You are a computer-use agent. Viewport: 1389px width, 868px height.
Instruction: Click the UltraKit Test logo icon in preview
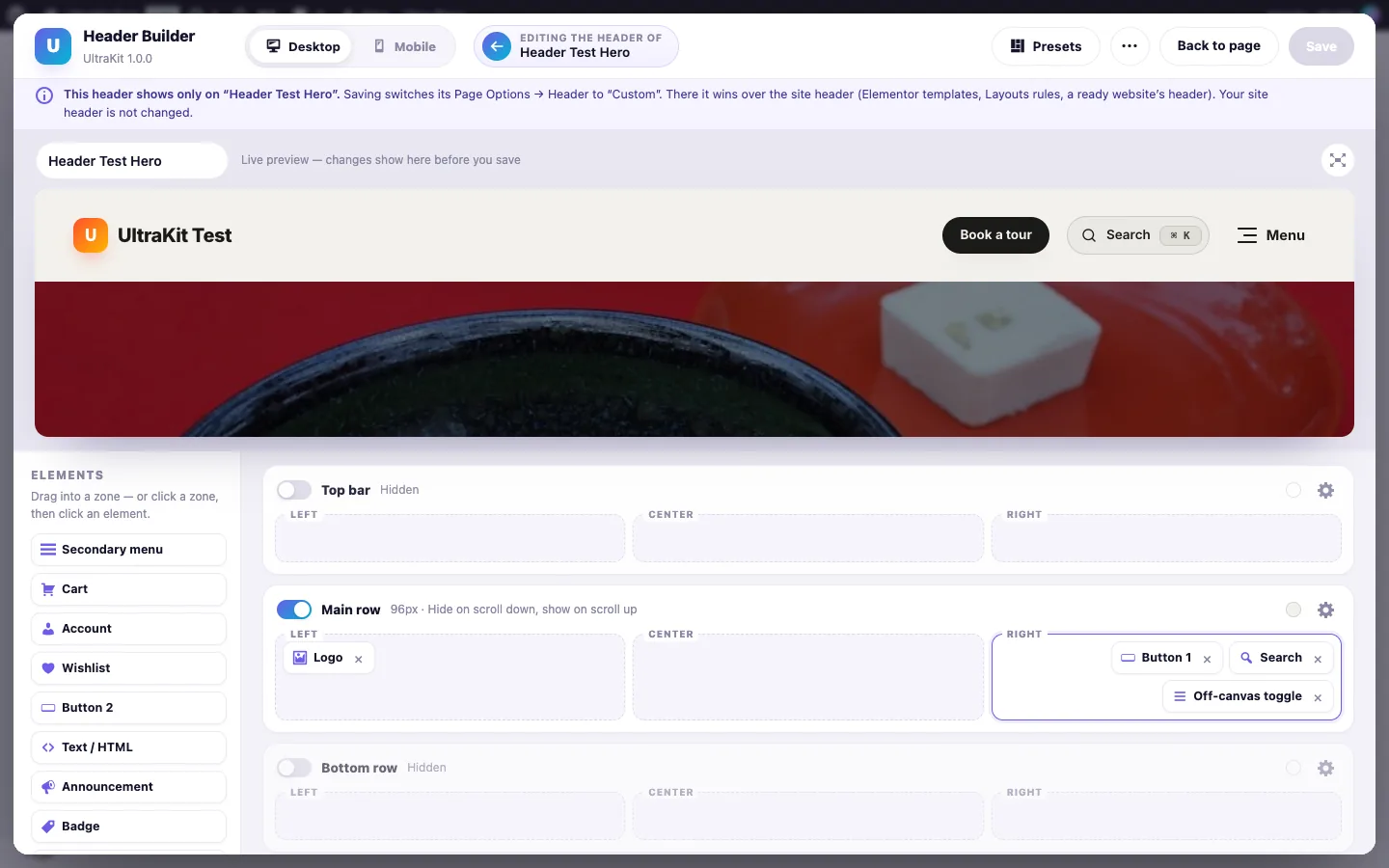[91, 235]
